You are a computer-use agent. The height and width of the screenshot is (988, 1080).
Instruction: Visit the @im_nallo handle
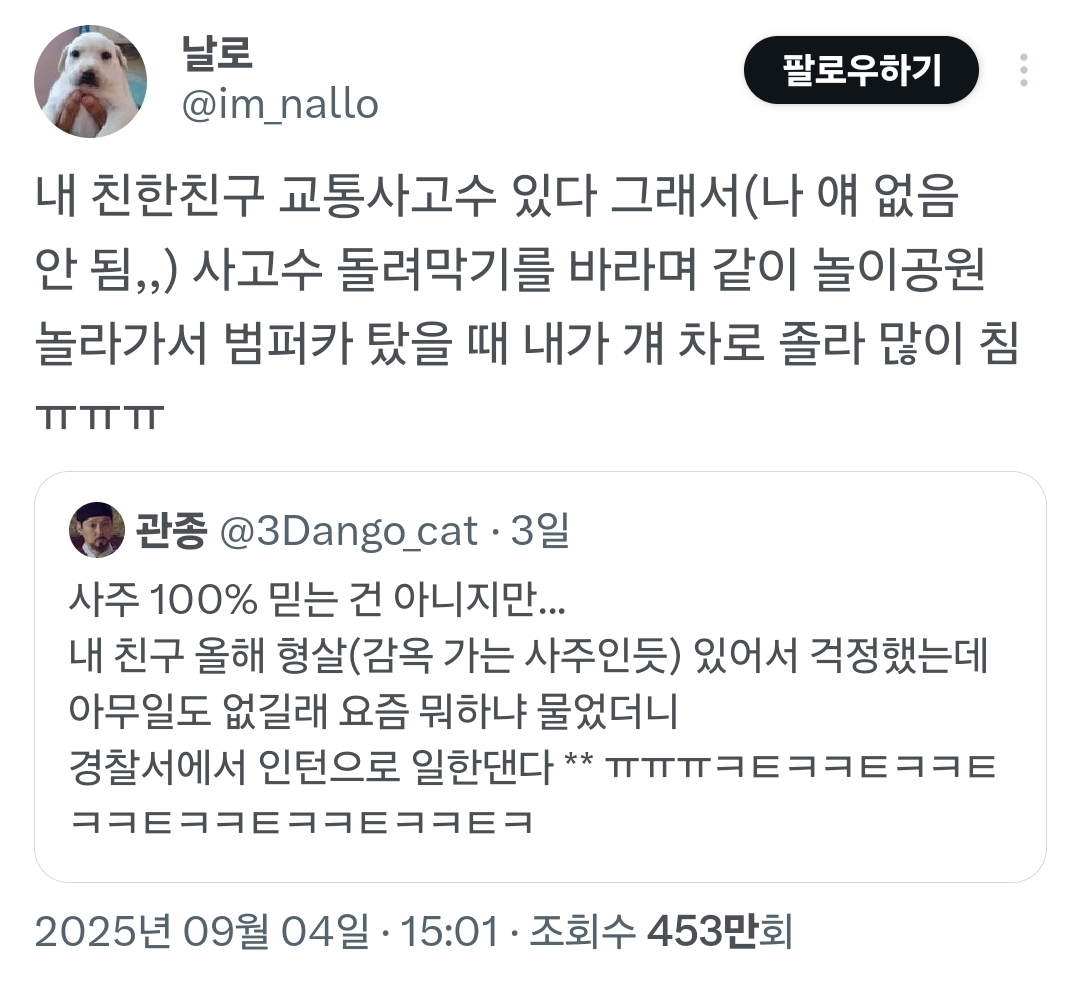[280, 105]
